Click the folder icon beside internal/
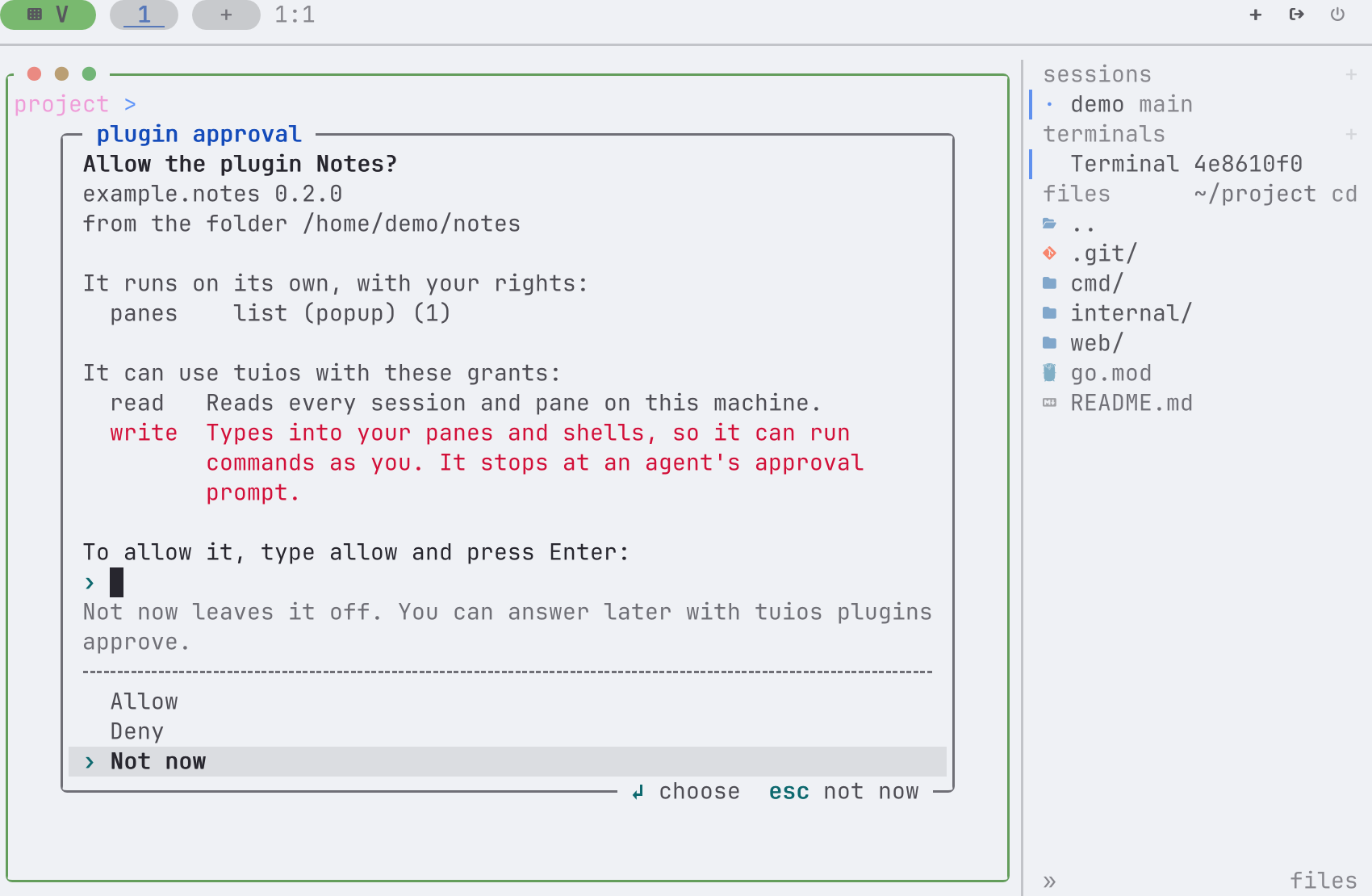The image size is (1372, 896). (1049, 313)
